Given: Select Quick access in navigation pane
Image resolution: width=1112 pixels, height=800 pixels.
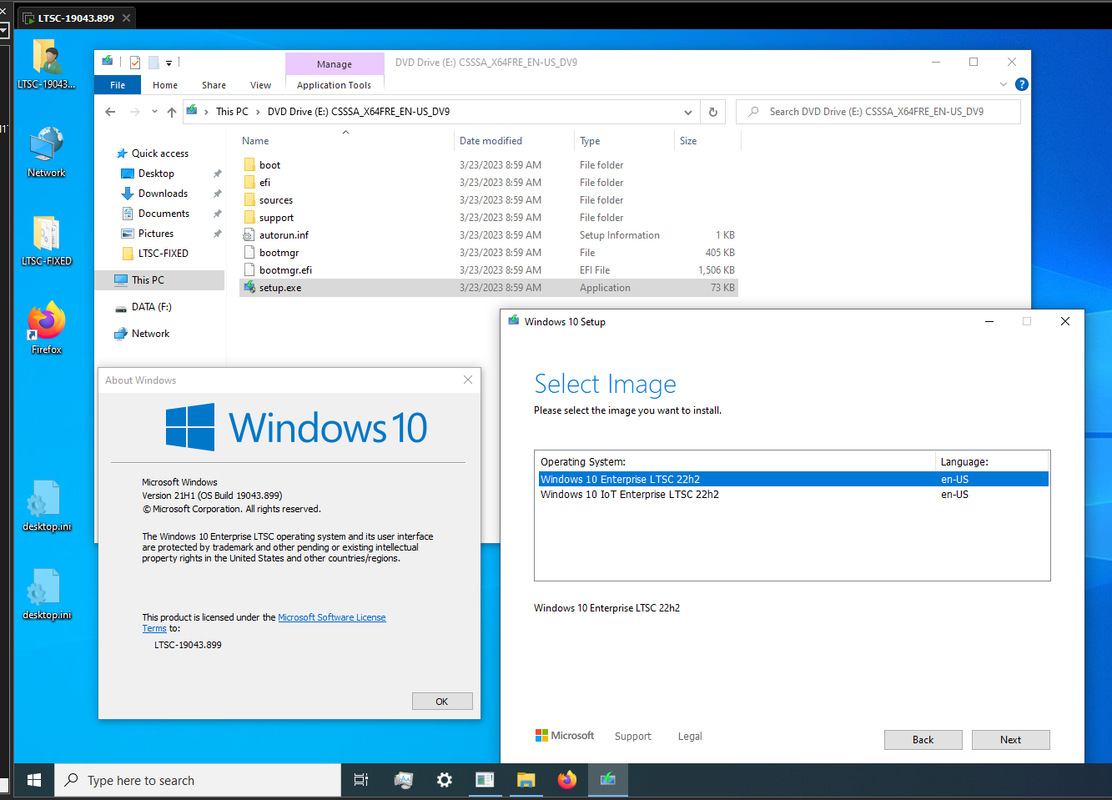Looking at the screenshot, I should point(160,153).
